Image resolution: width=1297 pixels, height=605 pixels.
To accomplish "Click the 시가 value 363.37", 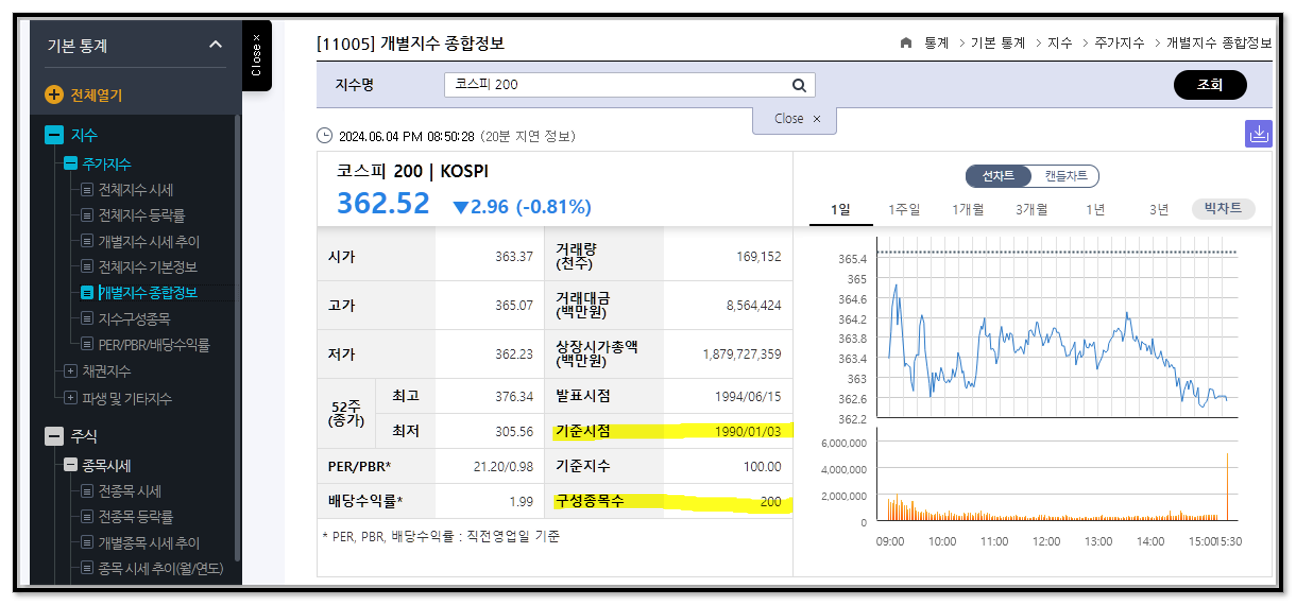I will click(514, 257).
